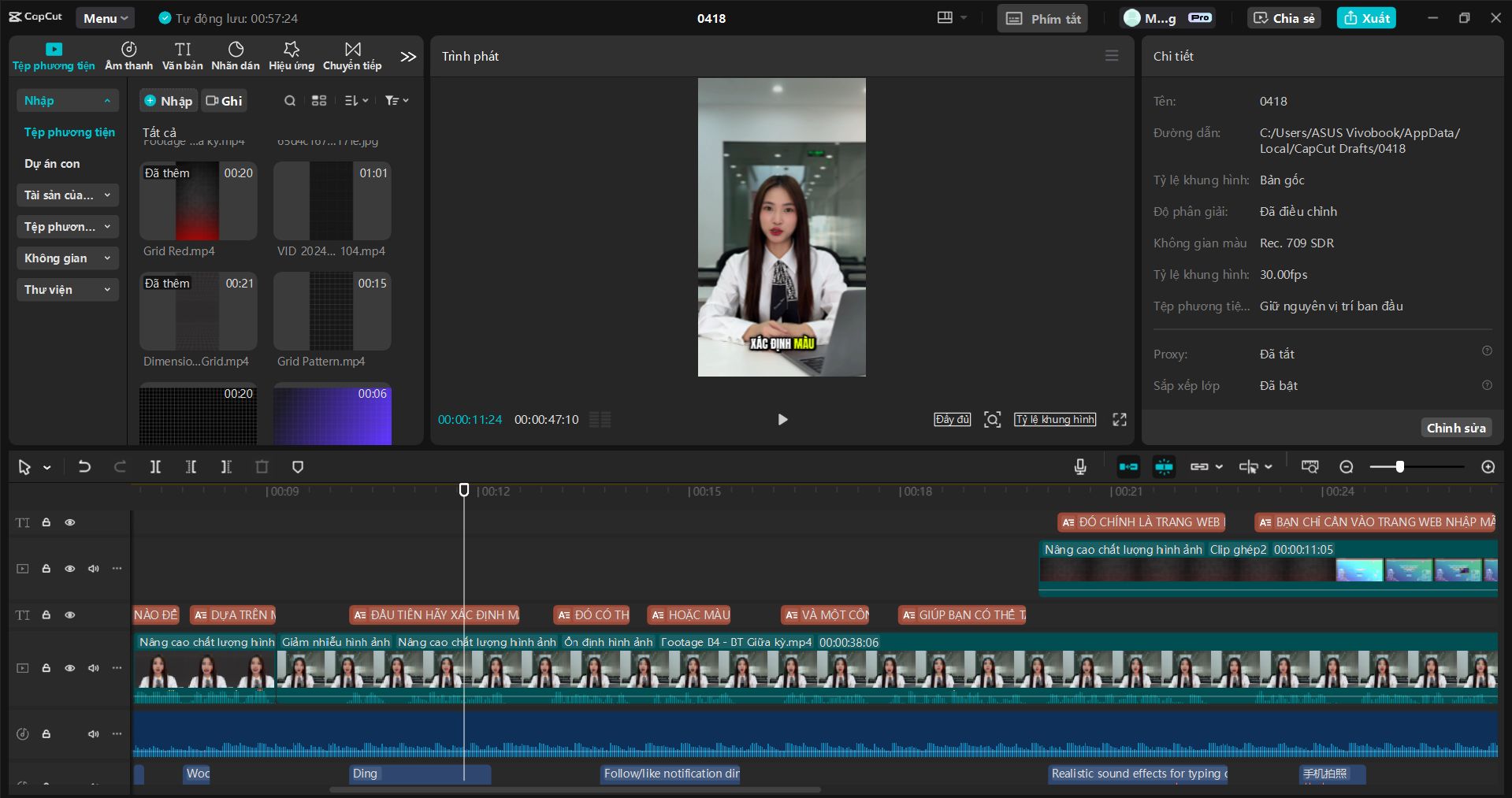The width and height of the screenshot is (1512, 798).
Task: Open the selection tool dropdown arrow
Action: pyautogui.click(x=47, y=468)
